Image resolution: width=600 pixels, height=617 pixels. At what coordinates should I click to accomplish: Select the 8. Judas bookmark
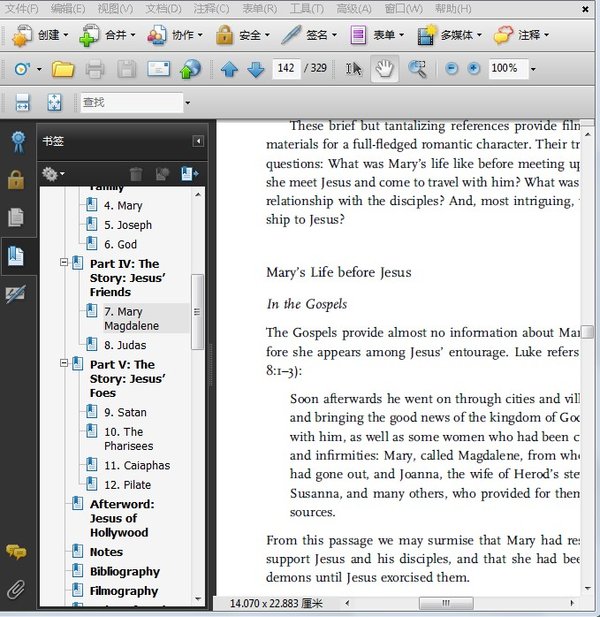(x=125, y=345)
